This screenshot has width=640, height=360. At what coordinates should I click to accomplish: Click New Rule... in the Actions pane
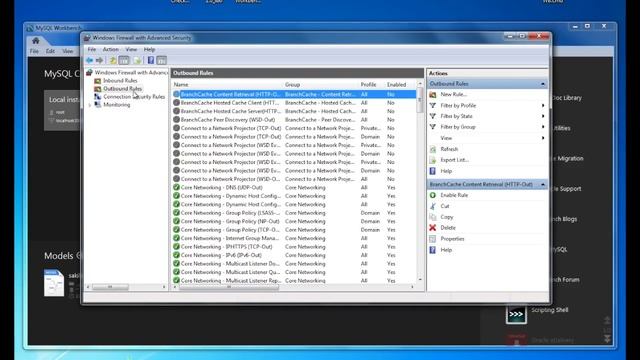coord(453,94)
